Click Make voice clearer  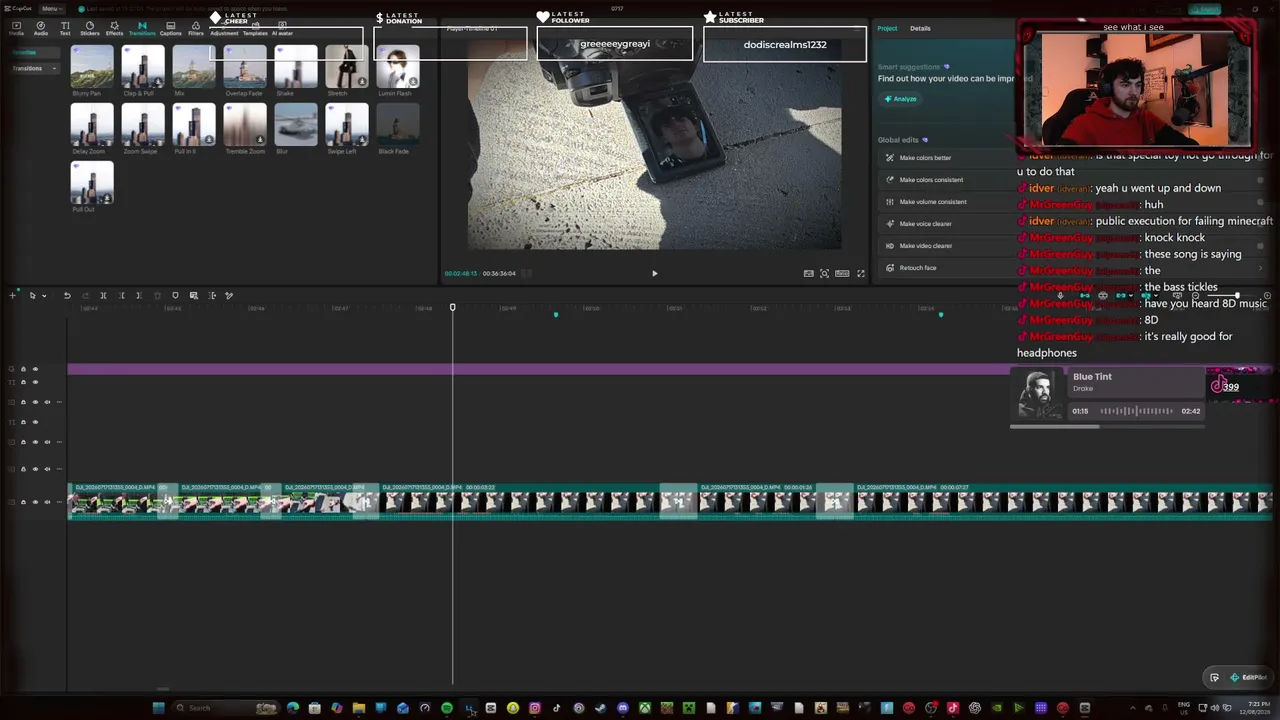(926, 224)
